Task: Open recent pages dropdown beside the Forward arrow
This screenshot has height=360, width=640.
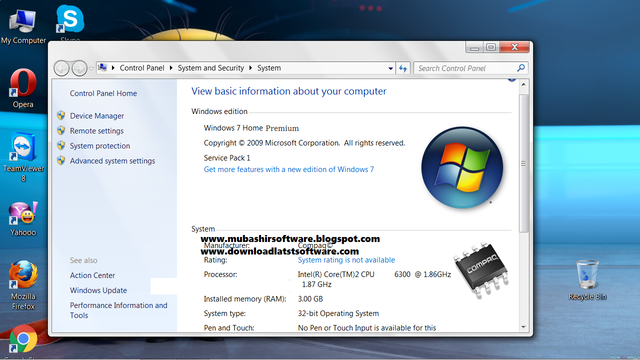Action: click(91, 69)
